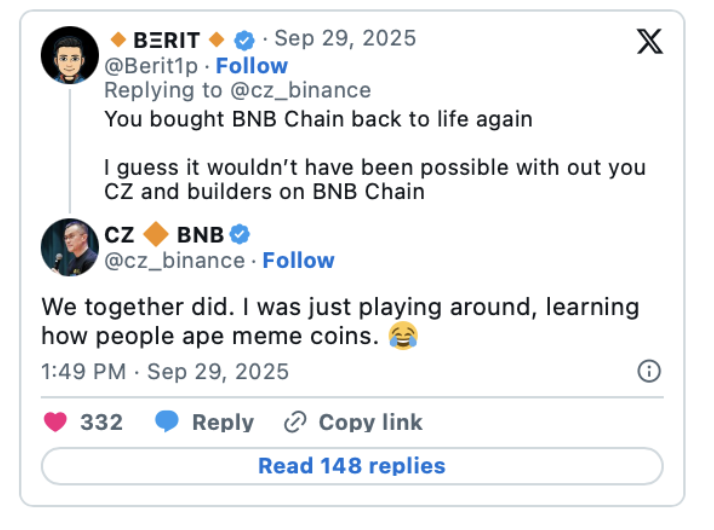Click CZ's verified badge icon
714x530 pixels.
239,235
